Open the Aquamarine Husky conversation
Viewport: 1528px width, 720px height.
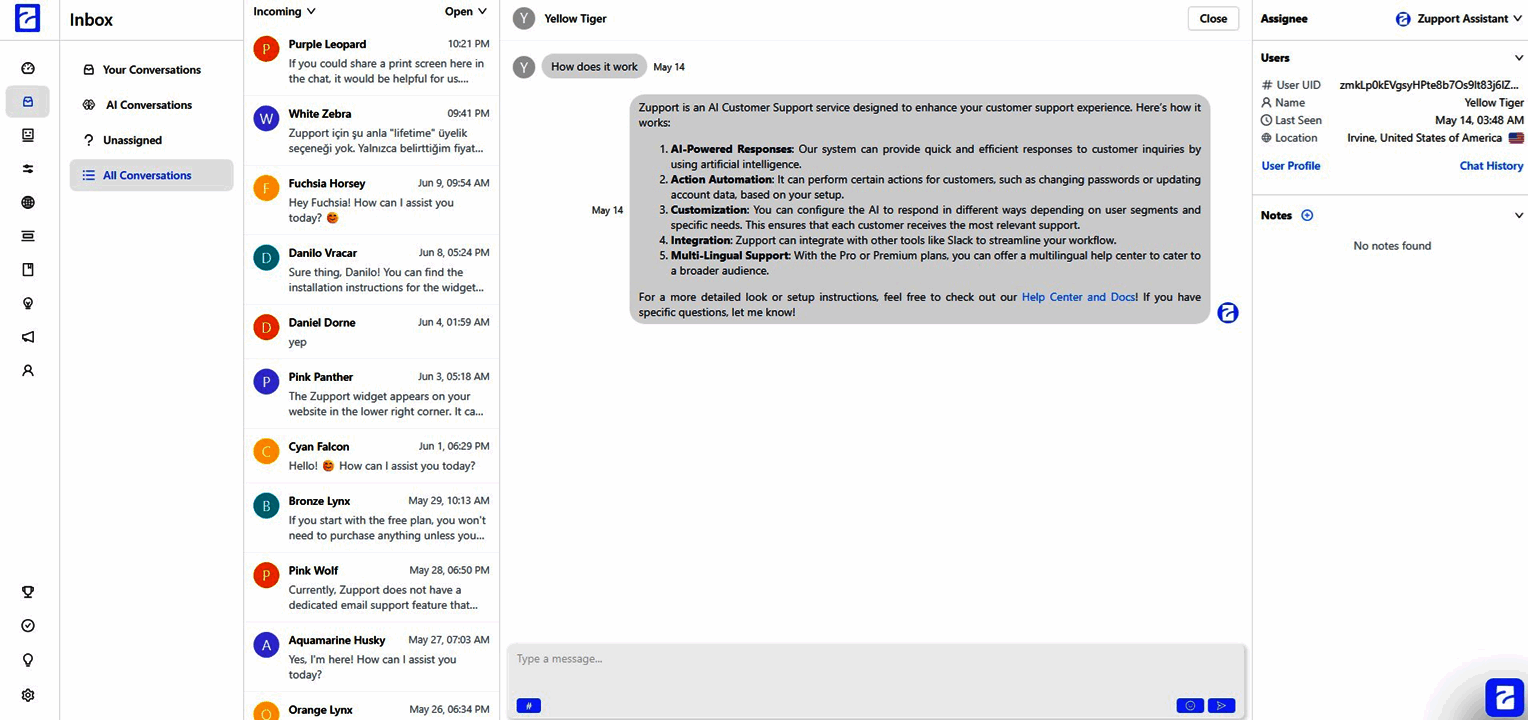click(x=371, y=657)
